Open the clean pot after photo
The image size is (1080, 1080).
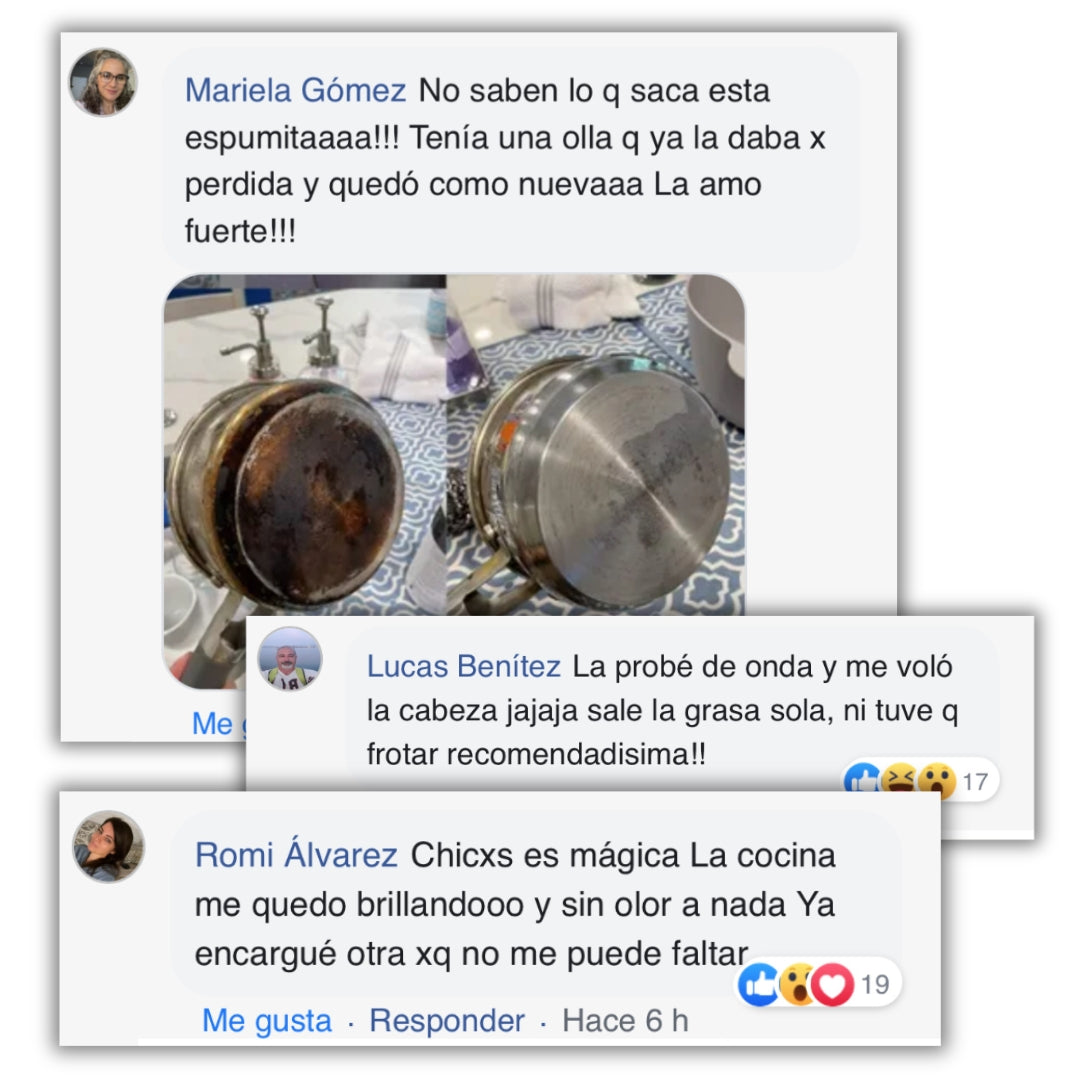click(x=596, y=444)
